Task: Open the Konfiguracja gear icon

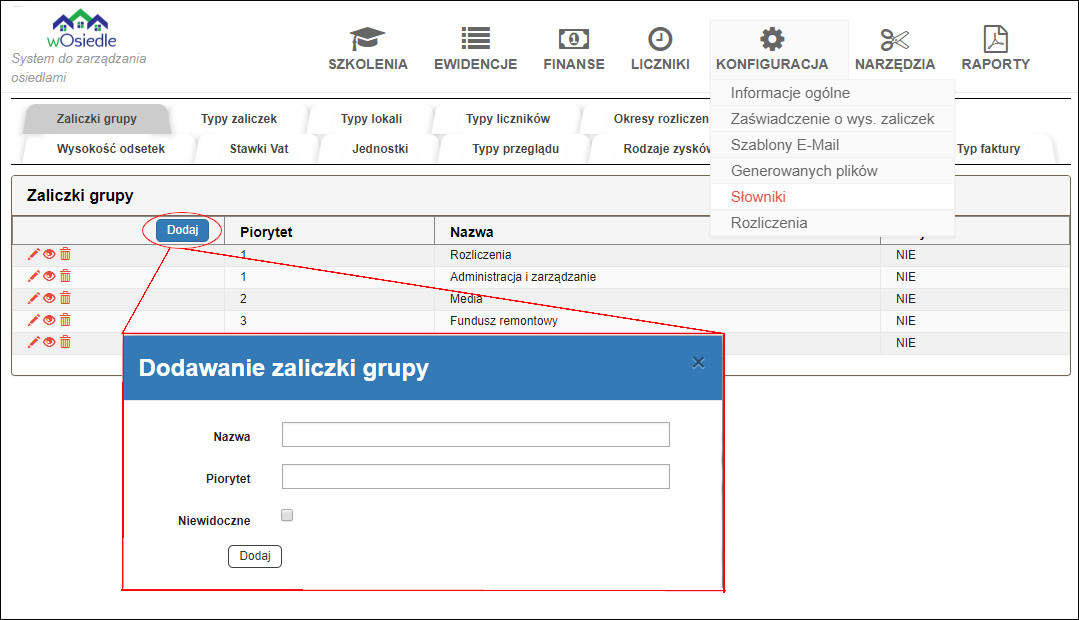Action: pyautogui.click(x=772, y=39)
